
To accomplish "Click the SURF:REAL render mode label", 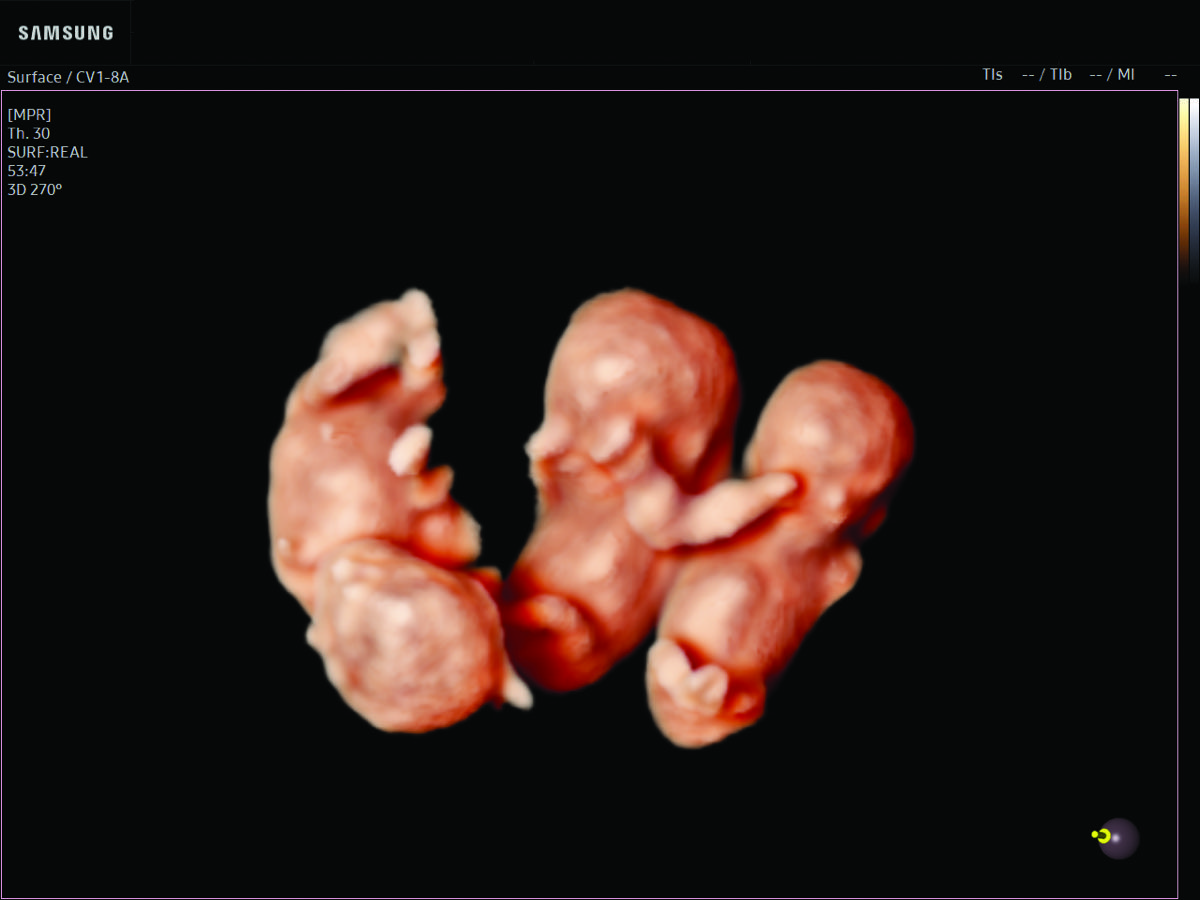I will [47, 152].
